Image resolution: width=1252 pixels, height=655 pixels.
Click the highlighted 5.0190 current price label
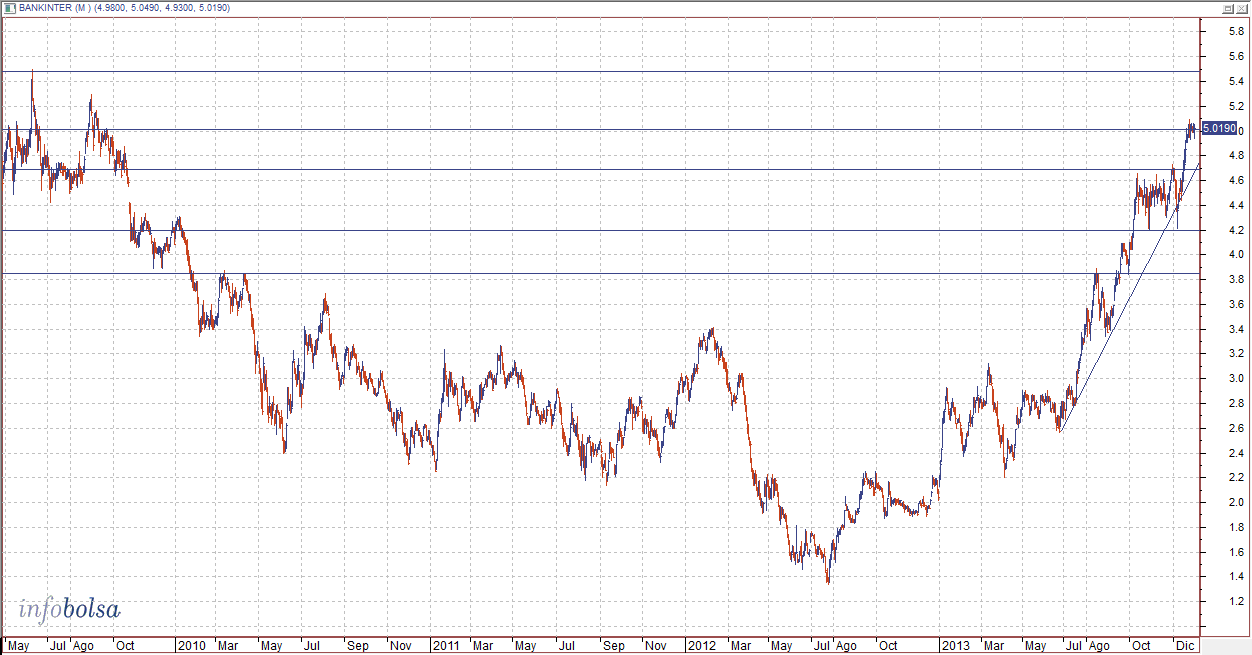[1219, 128]
